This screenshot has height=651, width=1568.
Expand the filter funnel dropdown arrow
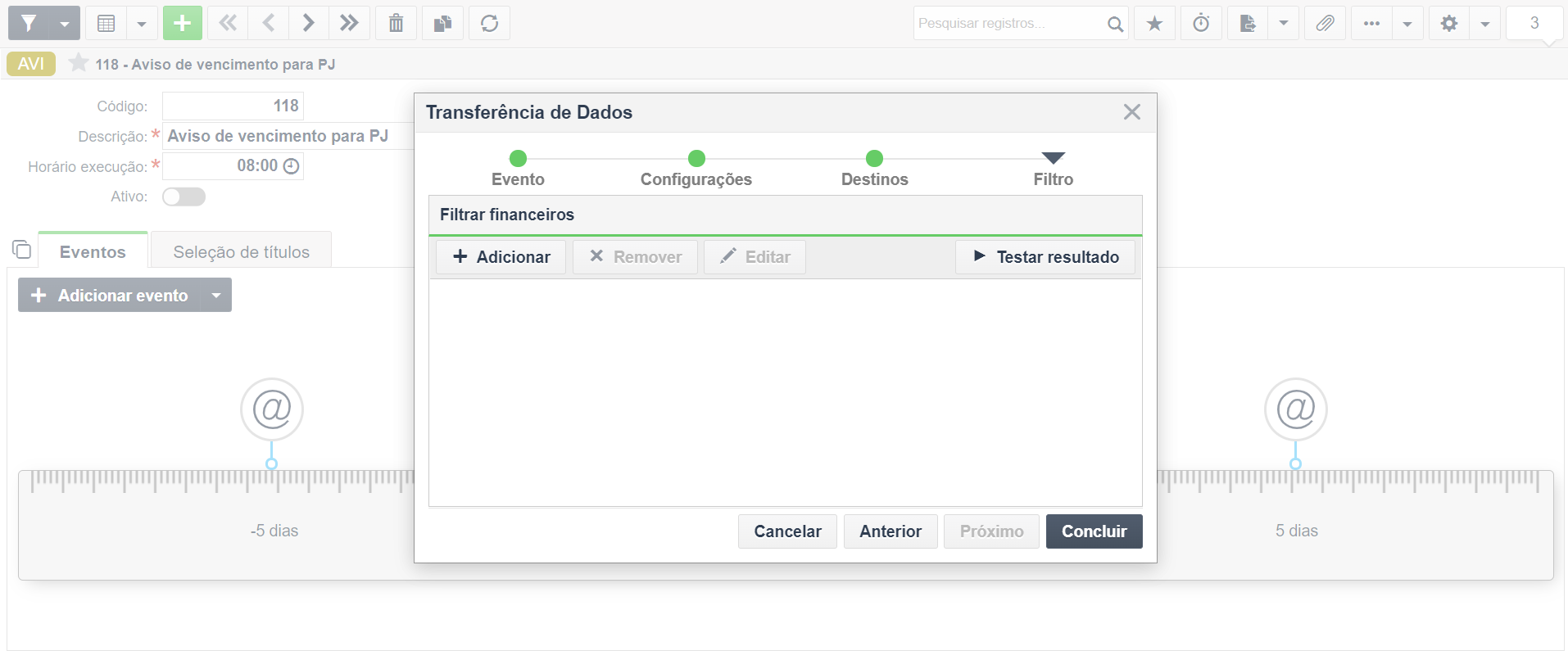pyautogui.click(x=65, y=23)
